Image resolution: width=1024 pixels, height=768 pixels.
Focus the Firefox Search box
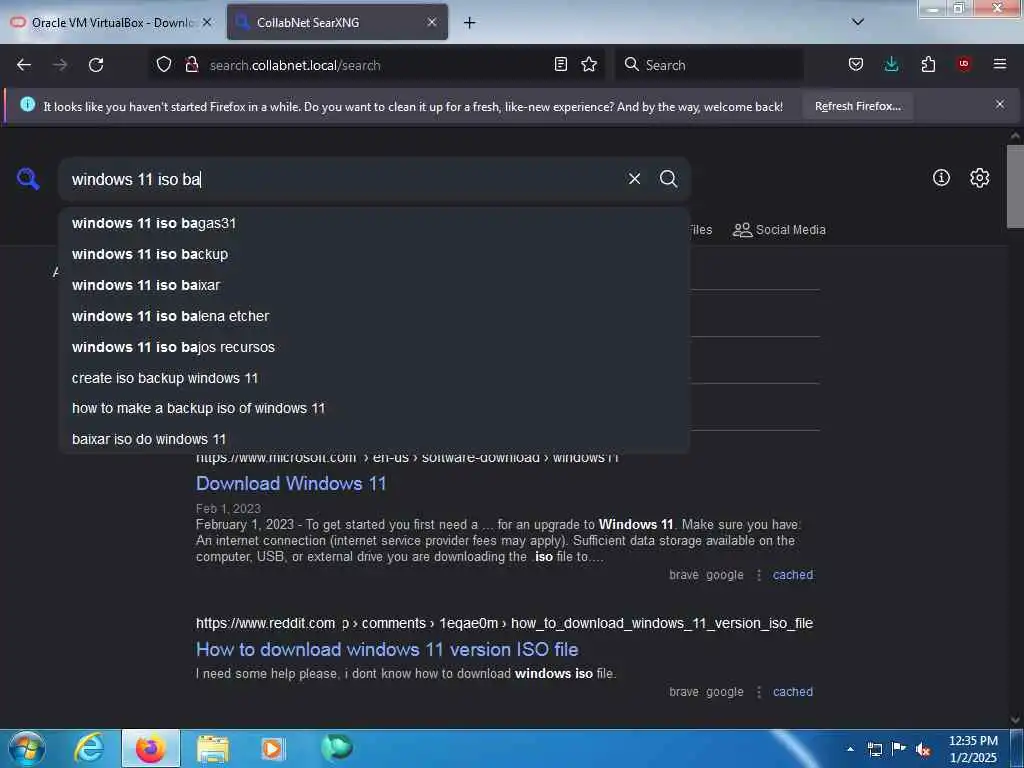709,65
